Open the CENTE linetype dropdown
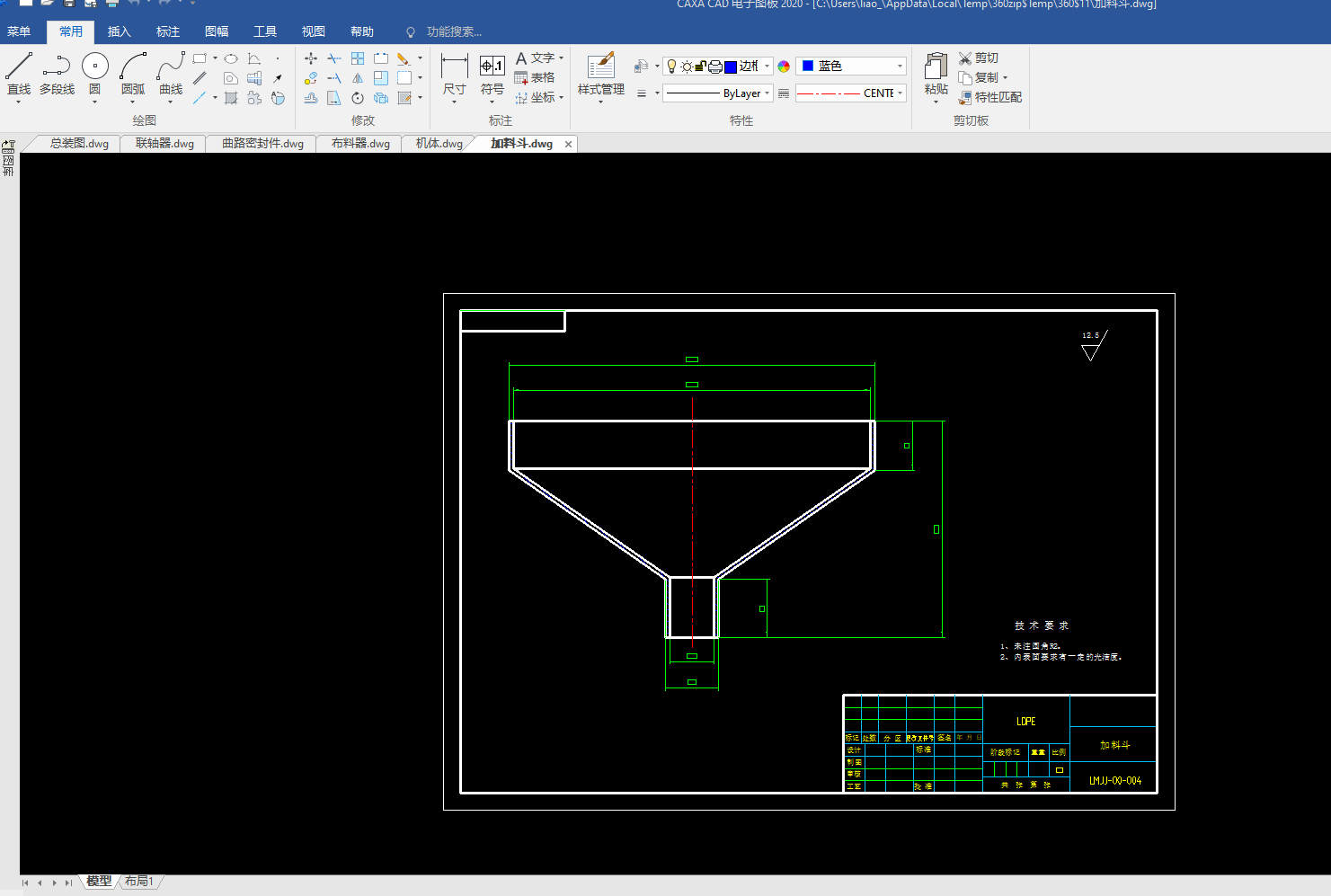The height and width of the screenshot is (896, 1331). point(851,93)
